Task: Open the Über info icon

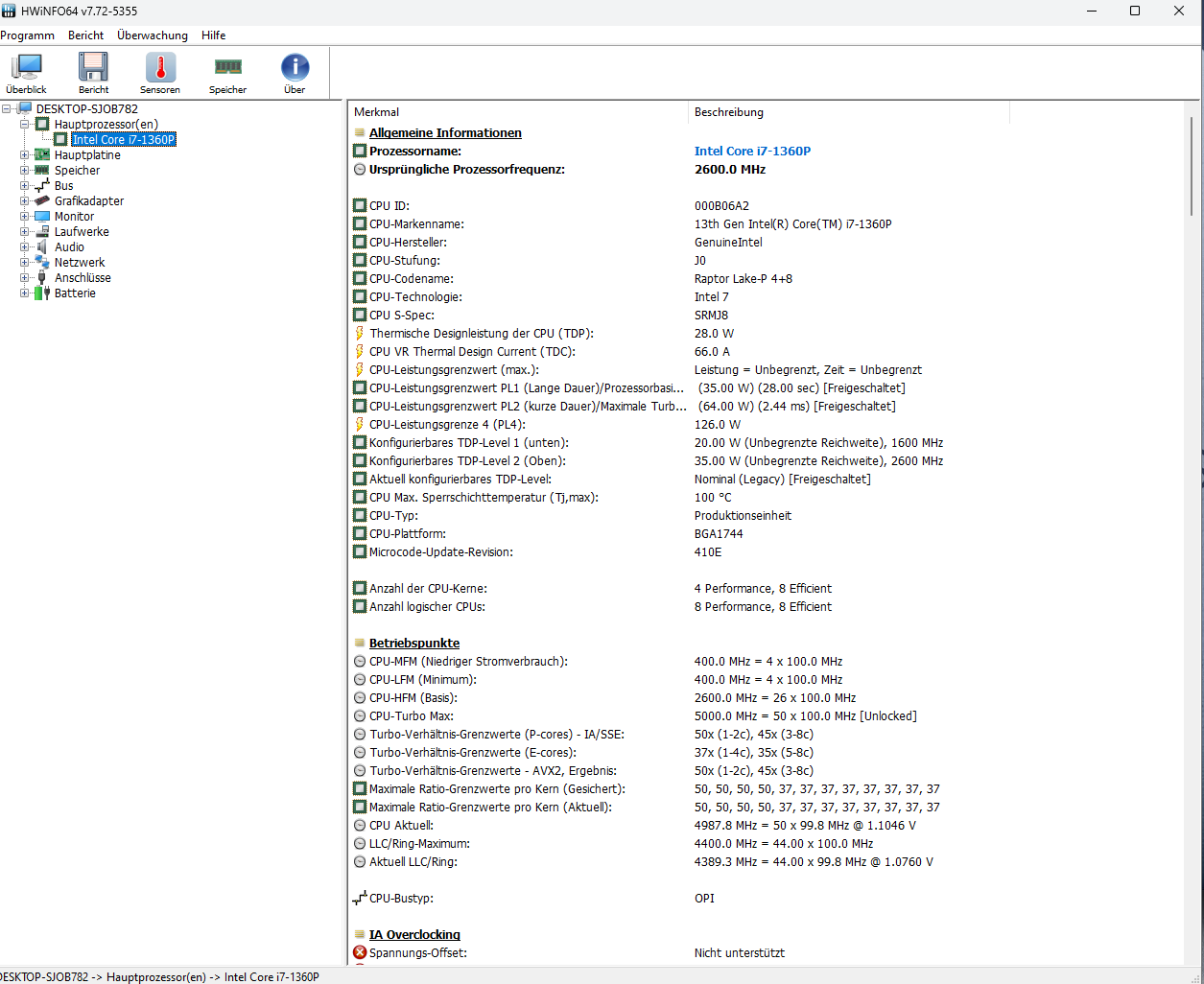Action: coord(295,68)
